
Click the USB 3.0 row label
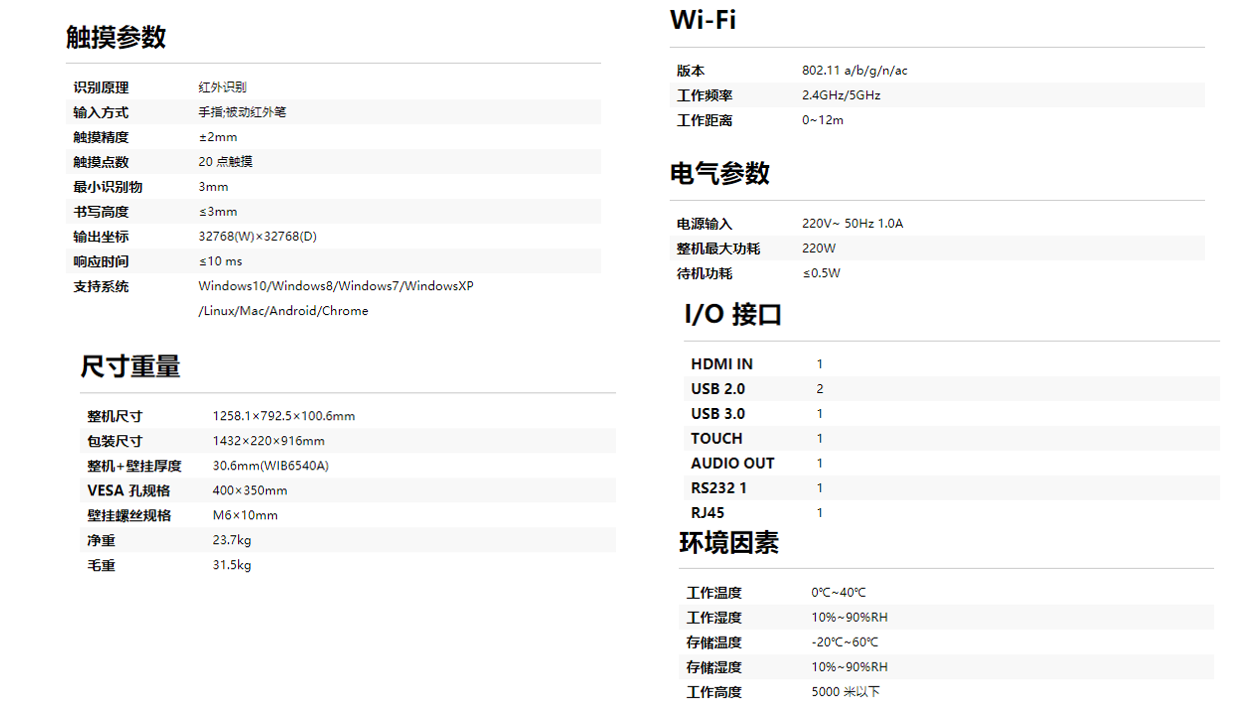click(x=718, y=414)
